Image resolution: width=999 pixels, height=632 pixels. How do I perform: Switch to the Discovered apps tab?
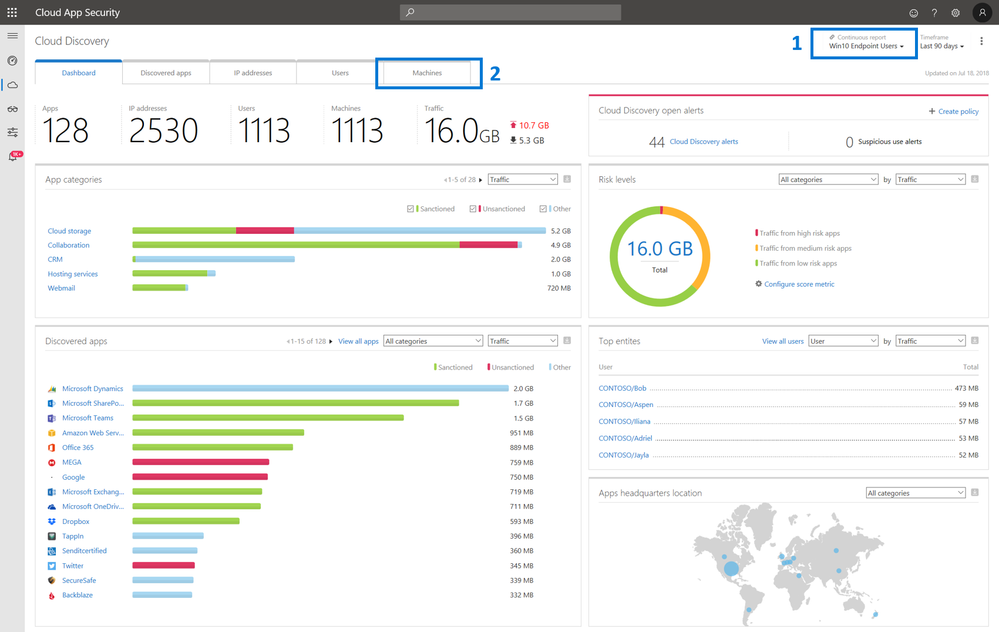[166, 73]
